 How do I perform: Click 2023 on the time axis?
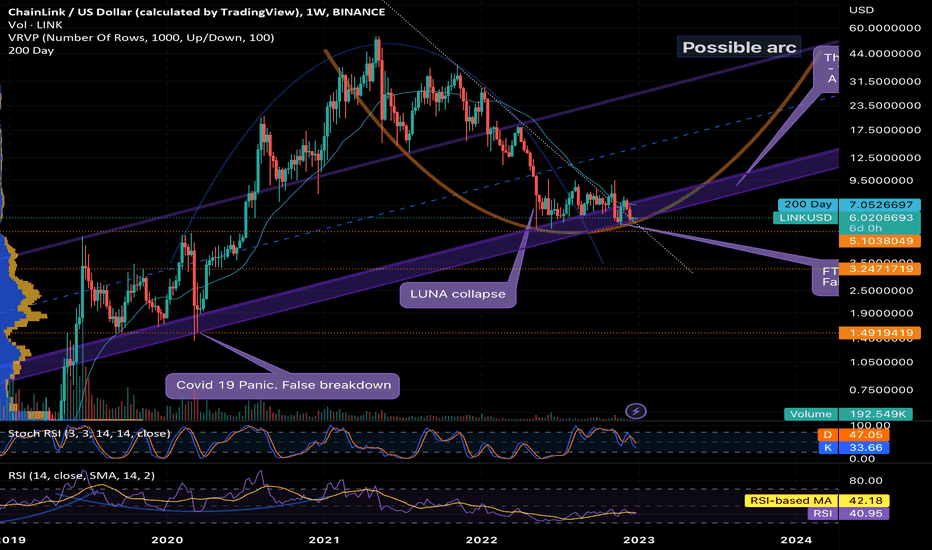(x=638, y=540)
